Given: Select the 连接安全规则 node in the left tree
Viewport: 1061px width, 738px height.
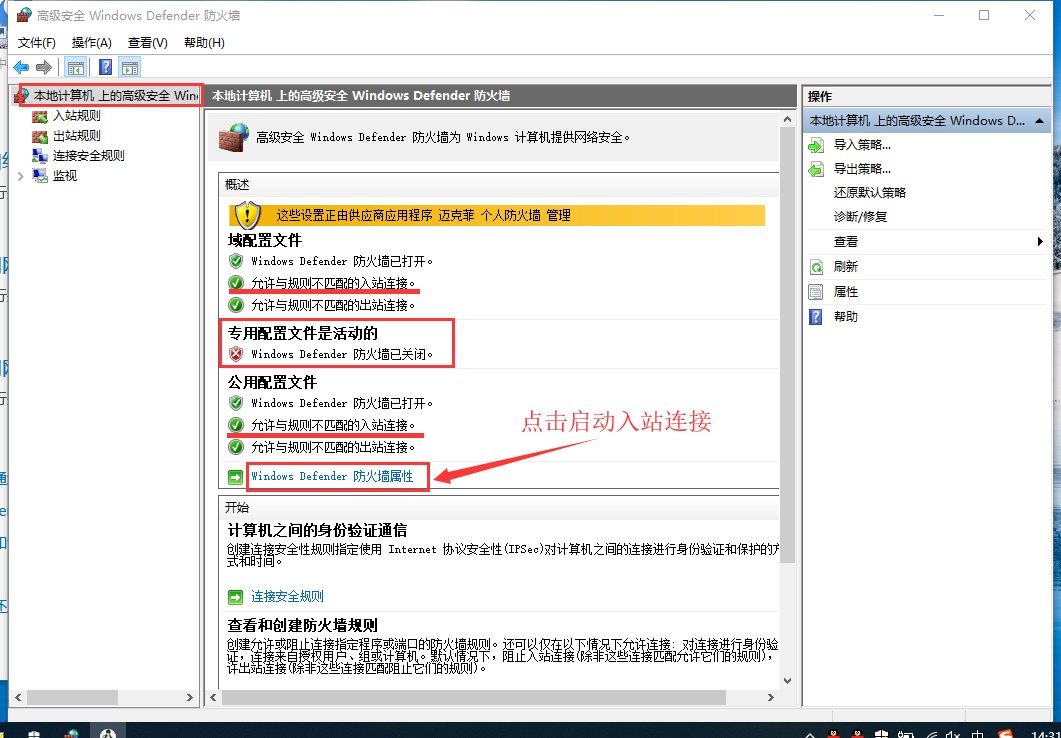Looking at the screenshot, I should click(89, 156).
